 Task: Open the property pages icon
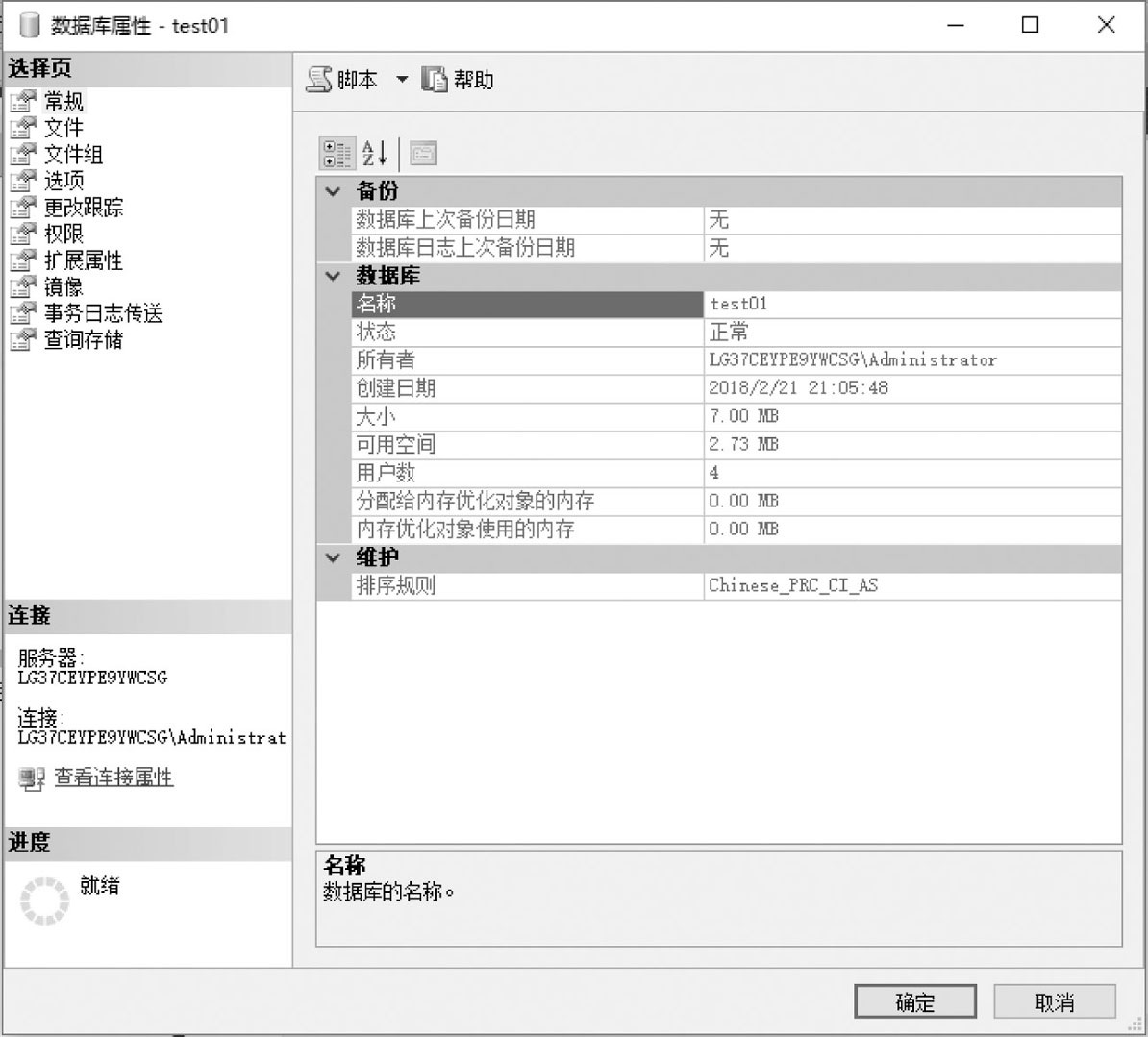tap(423, 154)
